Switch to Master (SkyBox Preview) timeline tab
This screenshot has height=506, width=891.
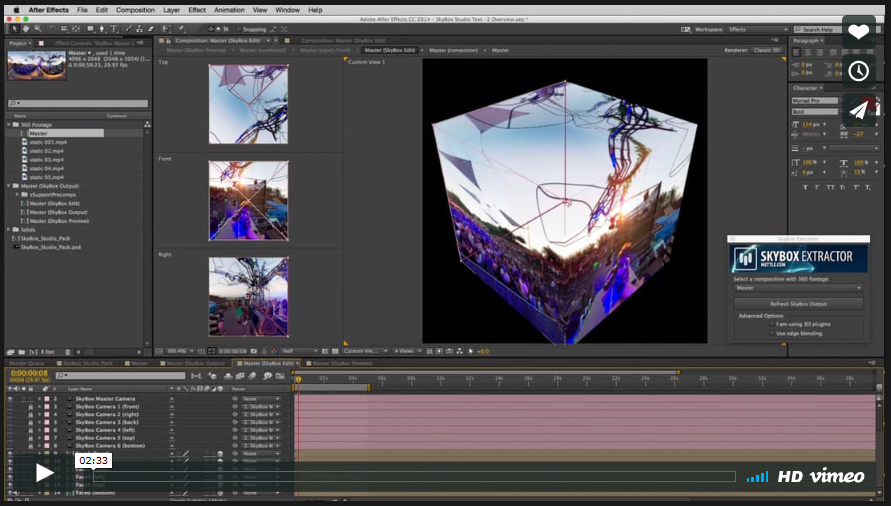[342, 363]
